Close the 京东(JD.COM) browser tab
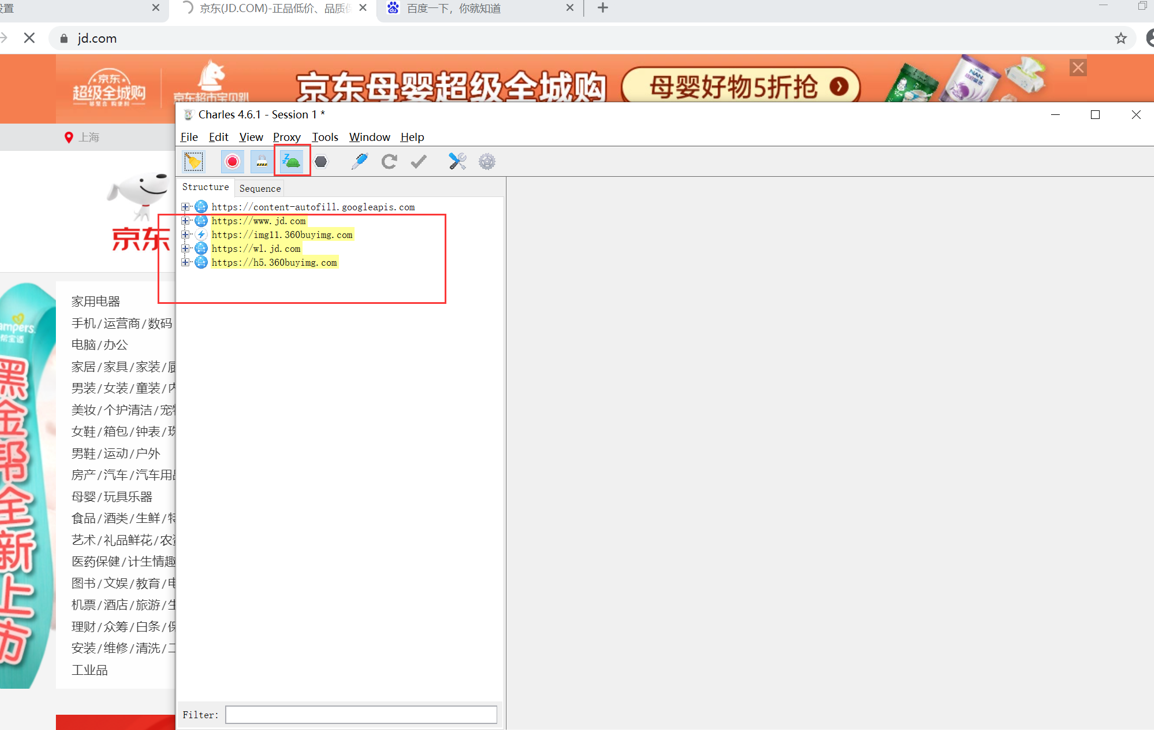 tap(363, 8)
